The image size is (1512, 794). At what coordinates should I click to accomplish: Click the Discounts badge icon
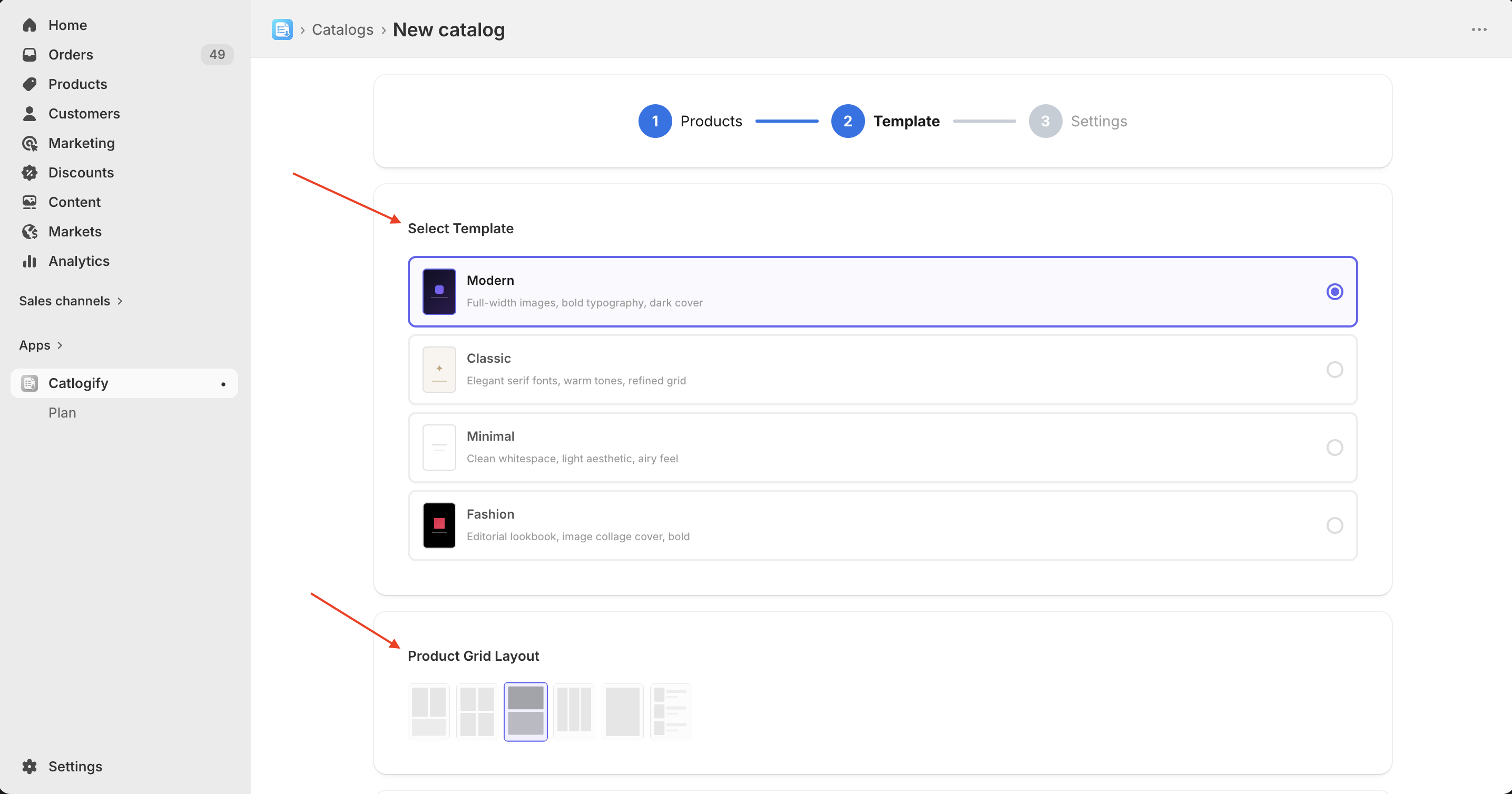[x=30, y=172]
